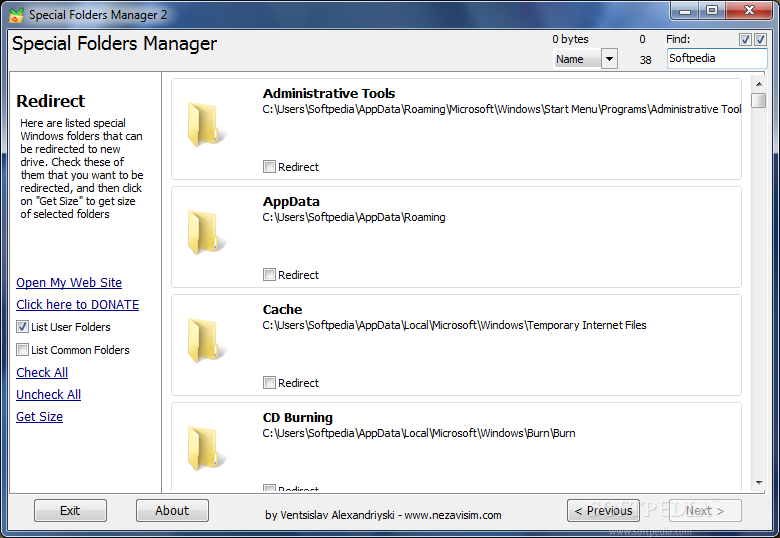Click the folder list scrollbar up arrow
The width and height of the screenshot is (780, 538).
759,84
